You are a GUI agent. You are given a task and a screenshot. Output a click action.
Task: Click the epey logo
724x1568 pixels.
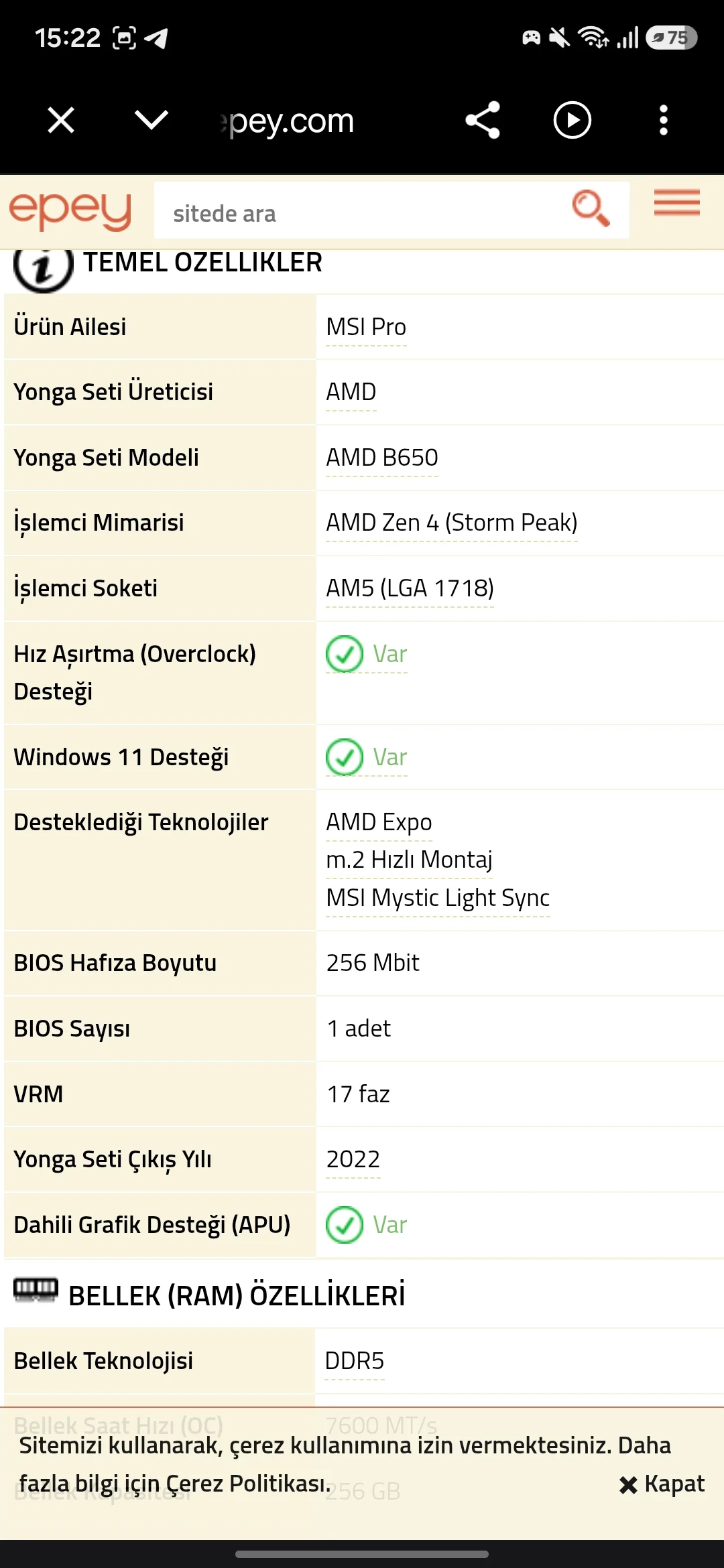(70, 211)
